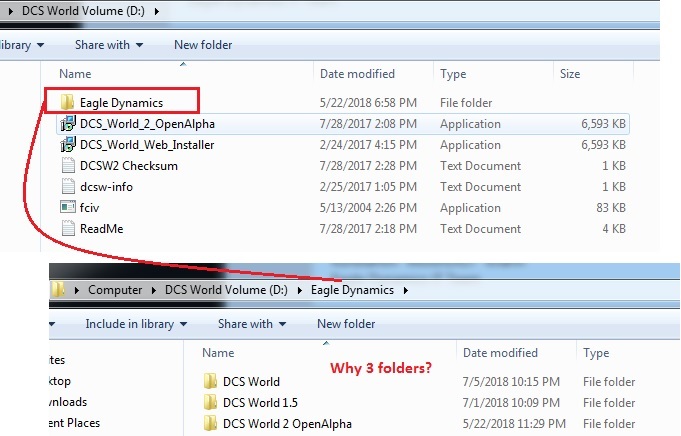Click Computer breadcrumb in lower address bar

(115, 290)
